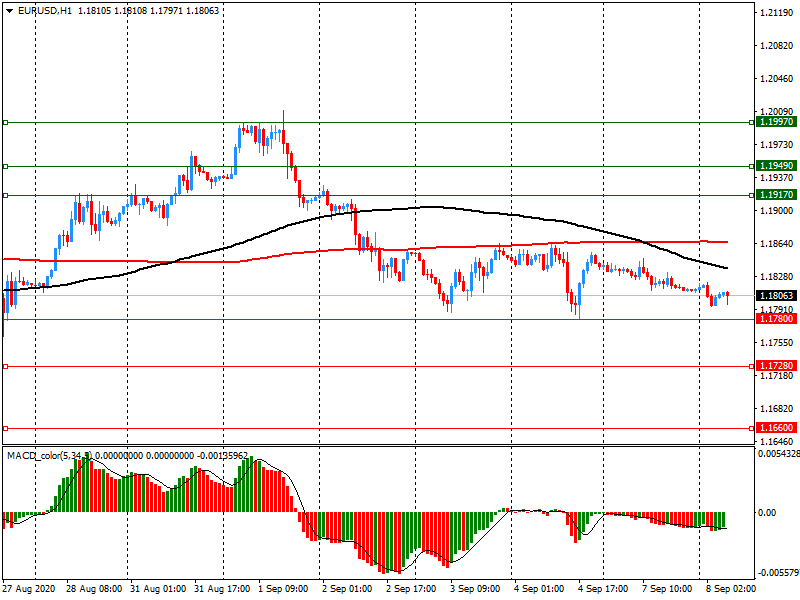Click the black current price label 1.18063

click(x=777, y=296)
